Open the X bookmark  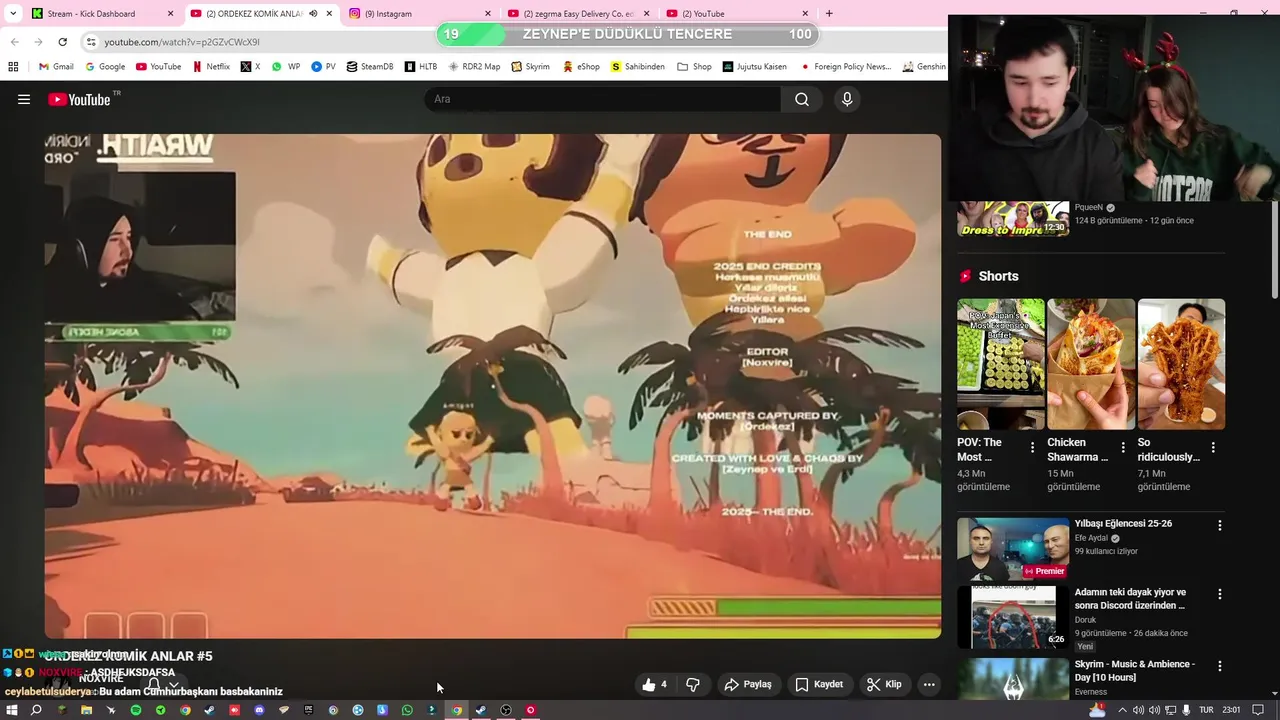coord(250,66)
